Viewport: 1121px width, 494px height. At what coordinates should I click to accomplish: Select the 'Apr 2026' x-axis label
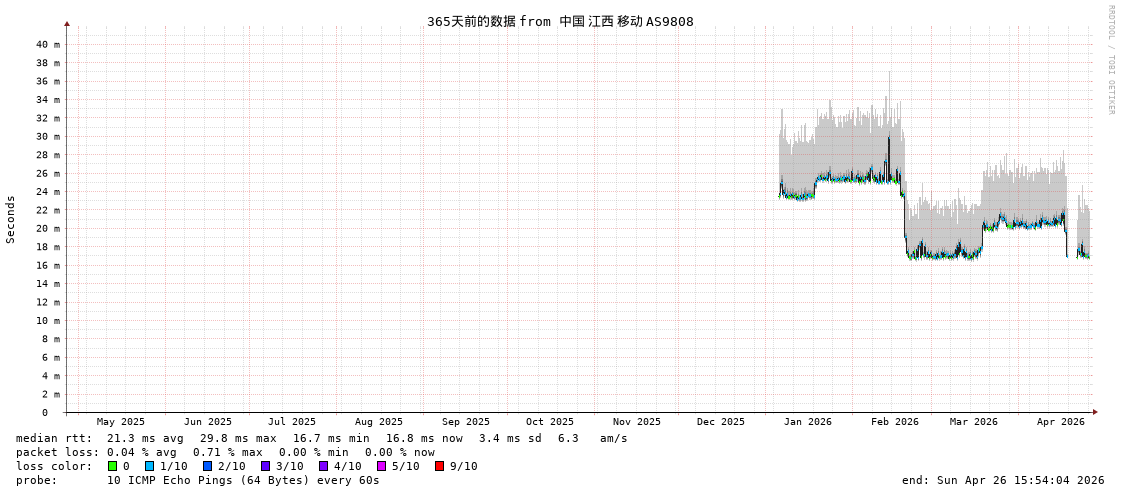pyautogui.click(x=1060, y=422)
